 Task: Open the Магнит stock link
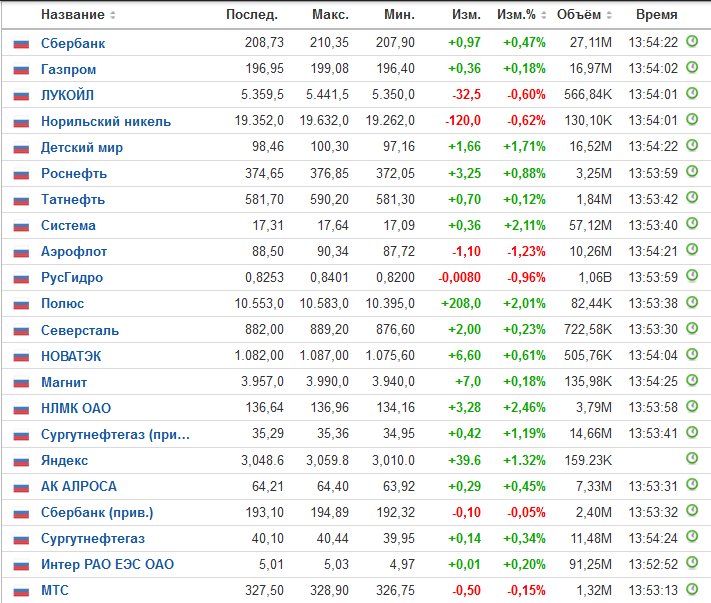[64, 382]
